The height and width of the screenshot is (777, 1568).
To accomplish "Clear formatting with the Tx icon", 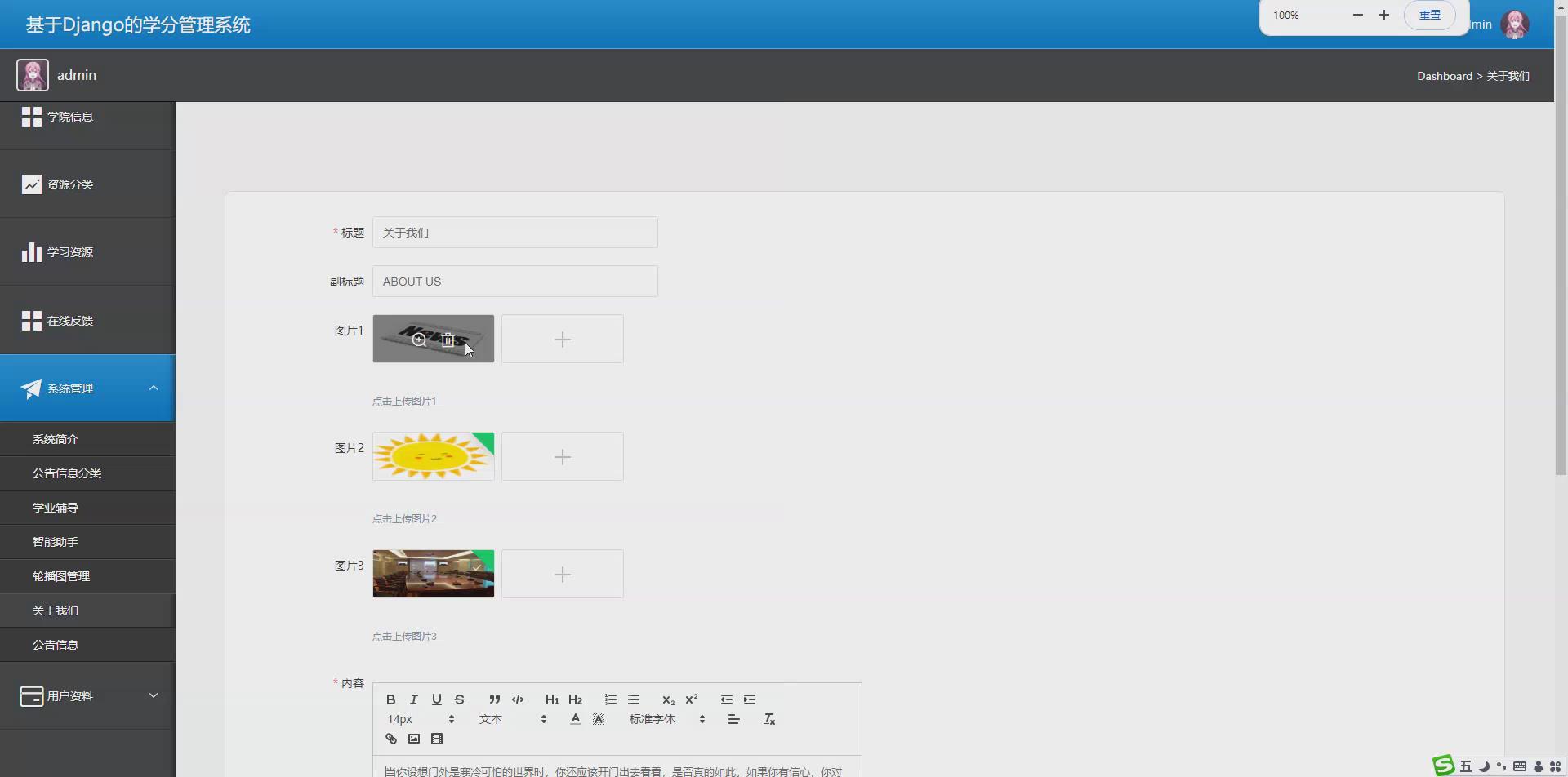I will [768, 719].
